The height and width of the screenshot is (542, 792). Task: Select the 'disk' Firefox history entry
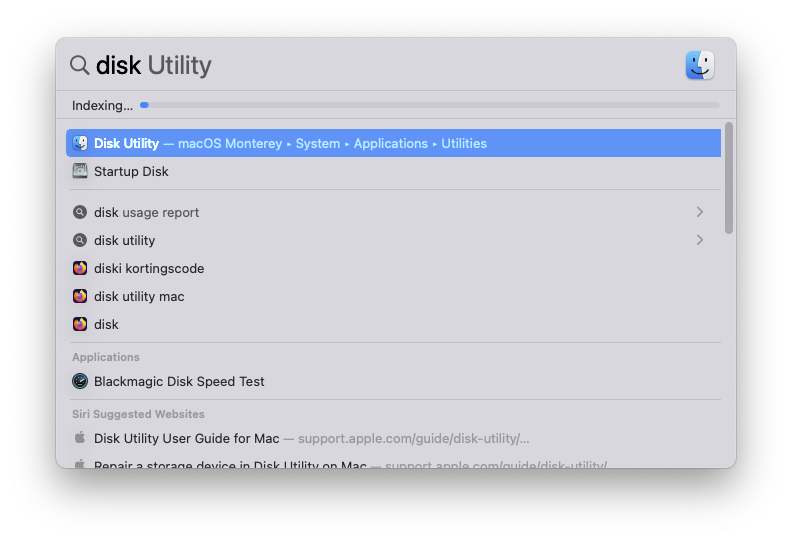click(x=393, y=324)
